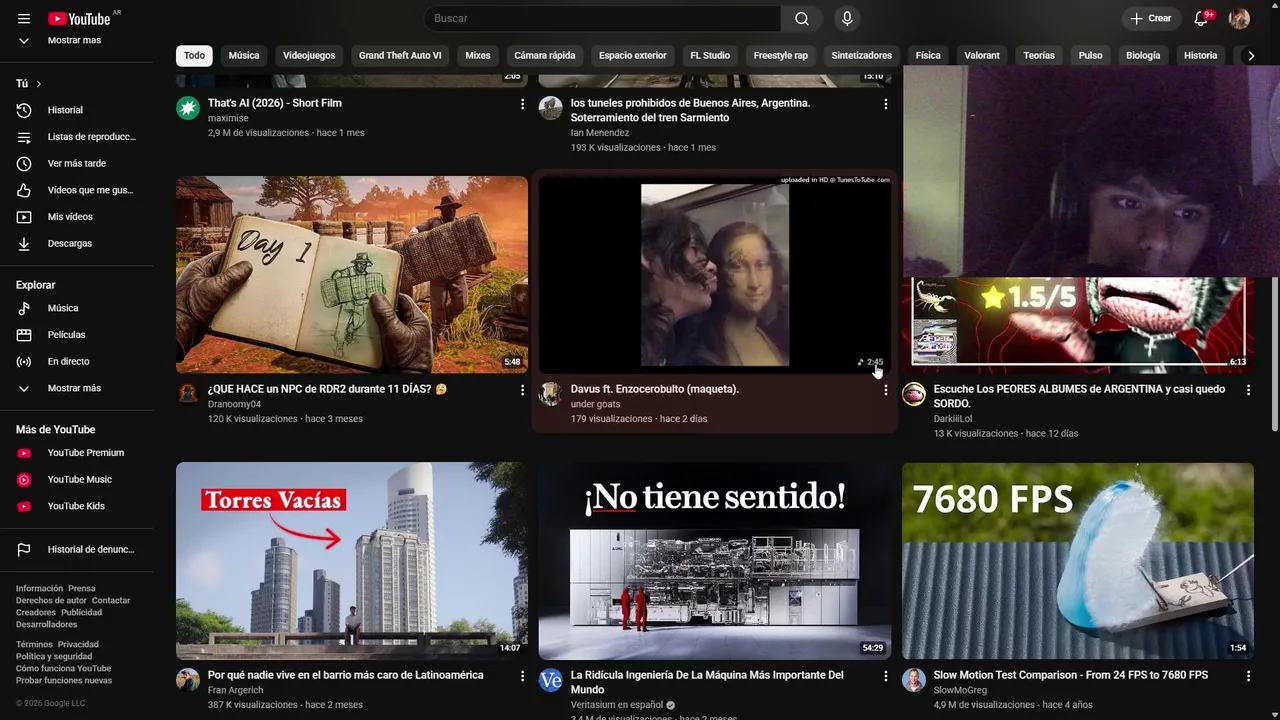Click the search magnifier button
The image size is (1280, 720).
[x=802, y=18]
